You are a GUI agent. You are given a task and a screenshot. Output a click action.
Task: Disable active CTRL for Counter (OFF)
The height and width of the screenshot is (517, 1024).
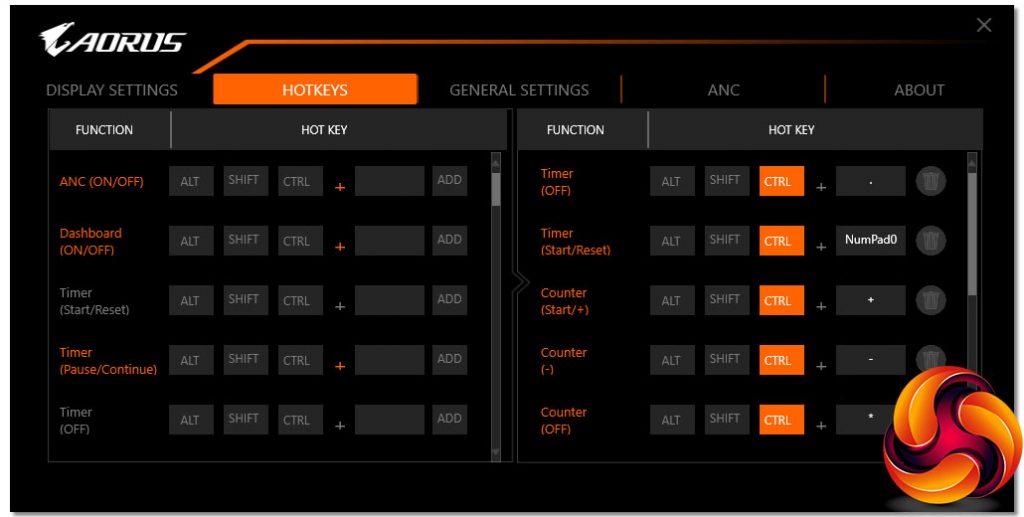tap(781, 419)
